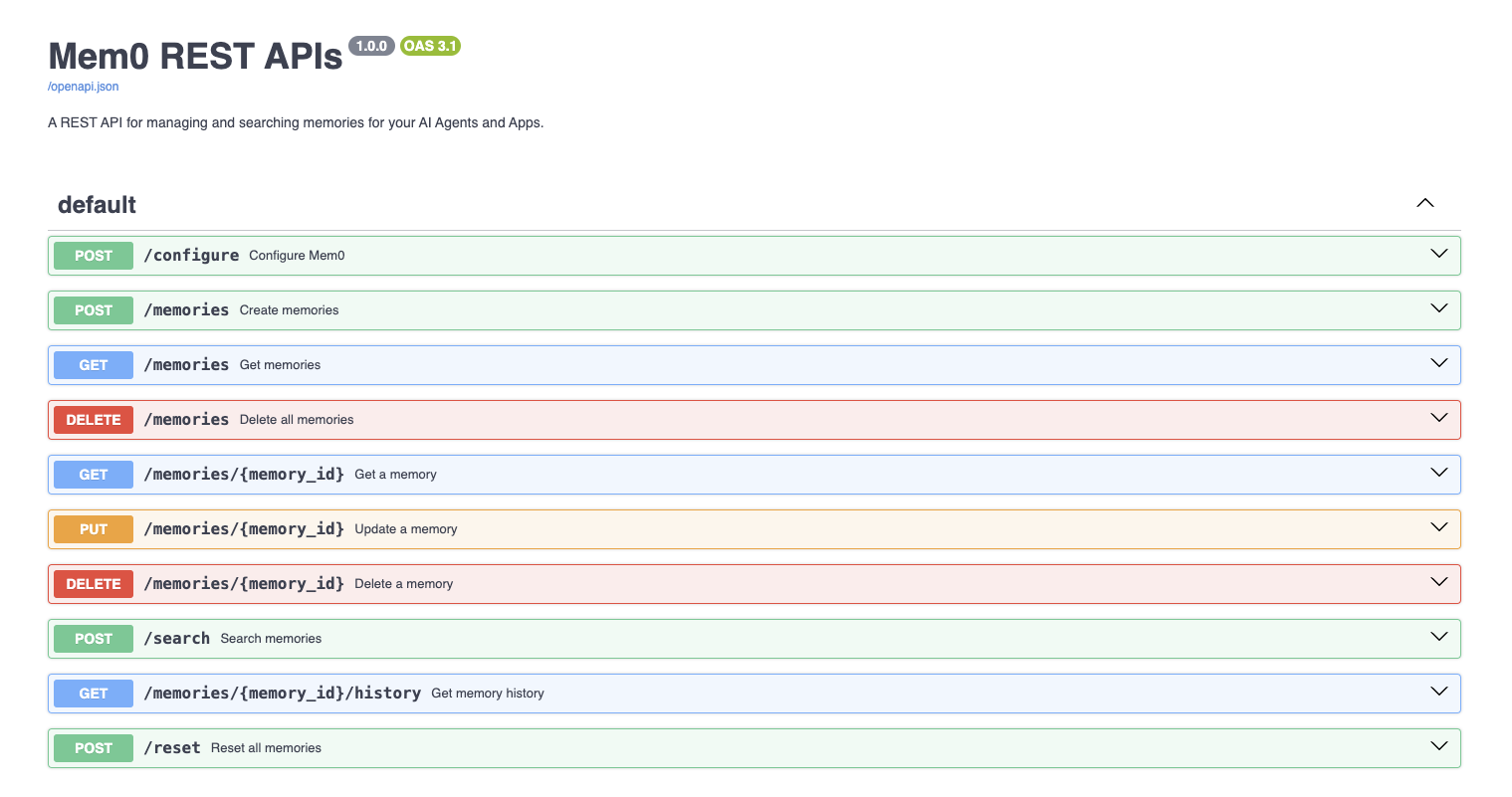Click GET badge for Get a memory

(94, 475)
